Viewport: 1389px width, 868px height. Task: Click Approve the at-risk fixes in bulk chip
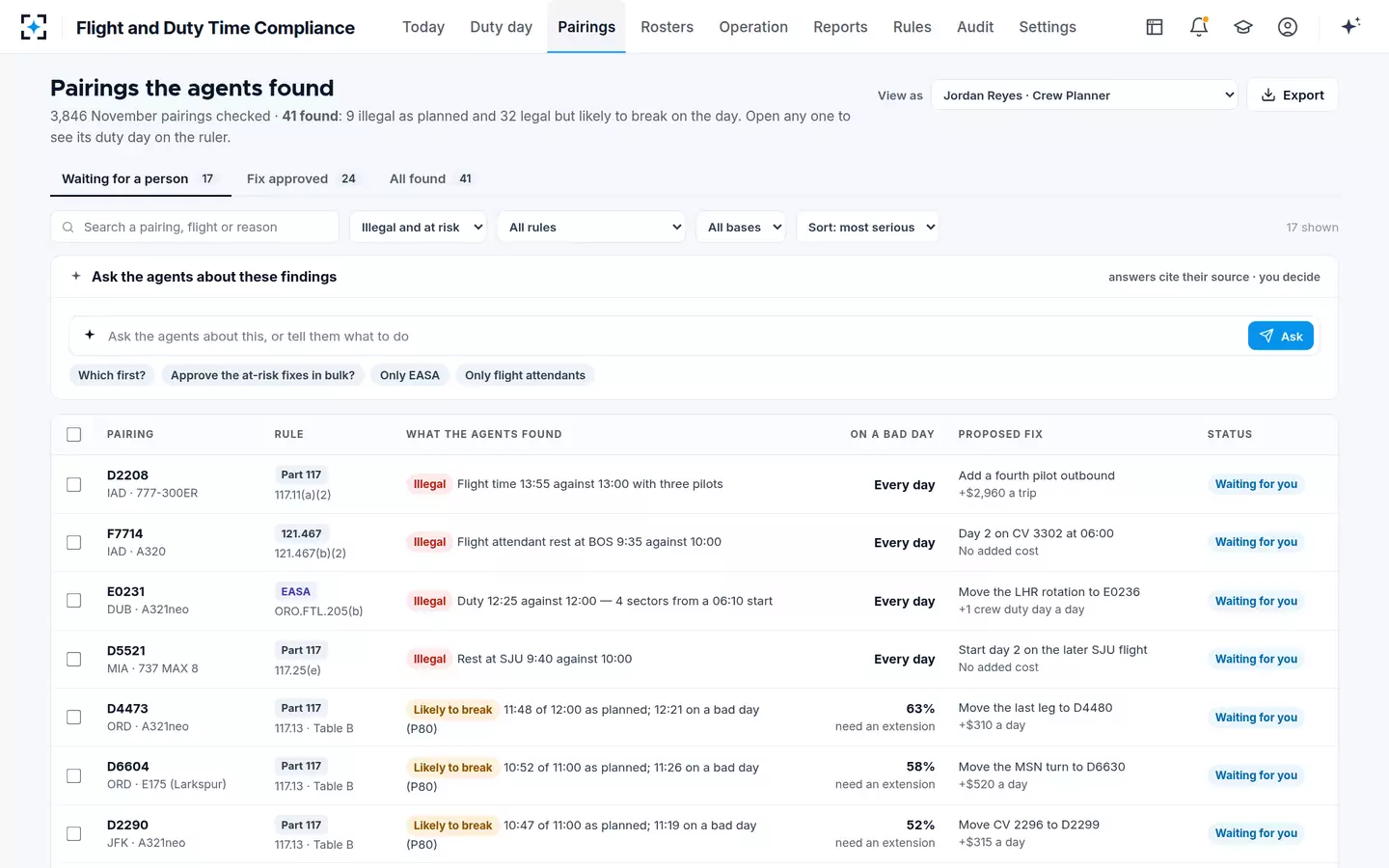pyautogui.click(x=262, y=375)
